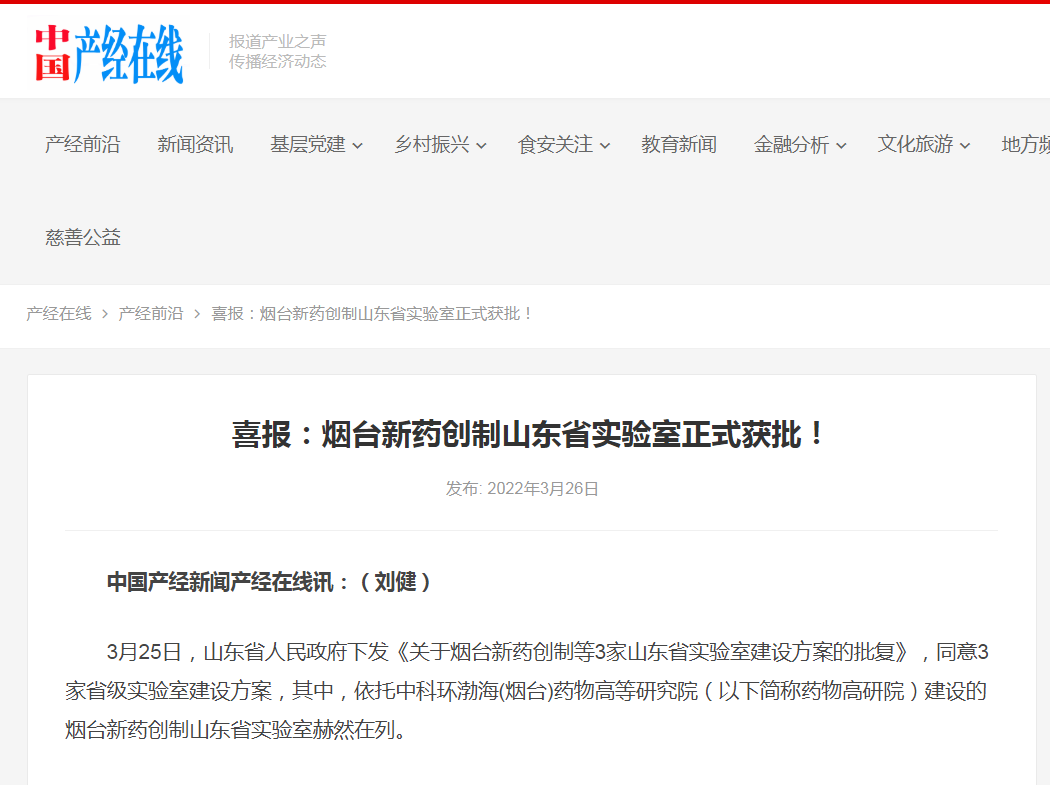The image size is (1050, 785).
Task: Click the 基层党建 menu label
Action: [307, 145]
